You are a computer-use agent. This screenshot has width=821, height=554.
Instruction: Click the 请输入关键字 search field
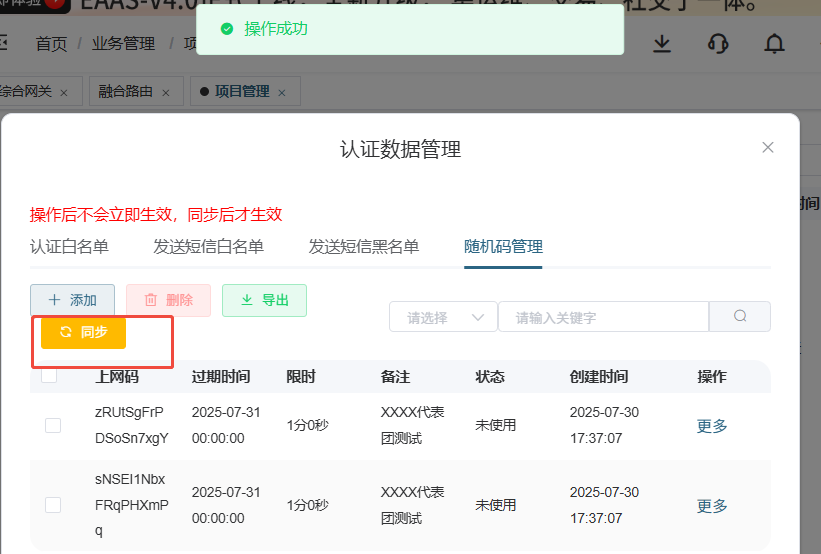coord(603,318)
